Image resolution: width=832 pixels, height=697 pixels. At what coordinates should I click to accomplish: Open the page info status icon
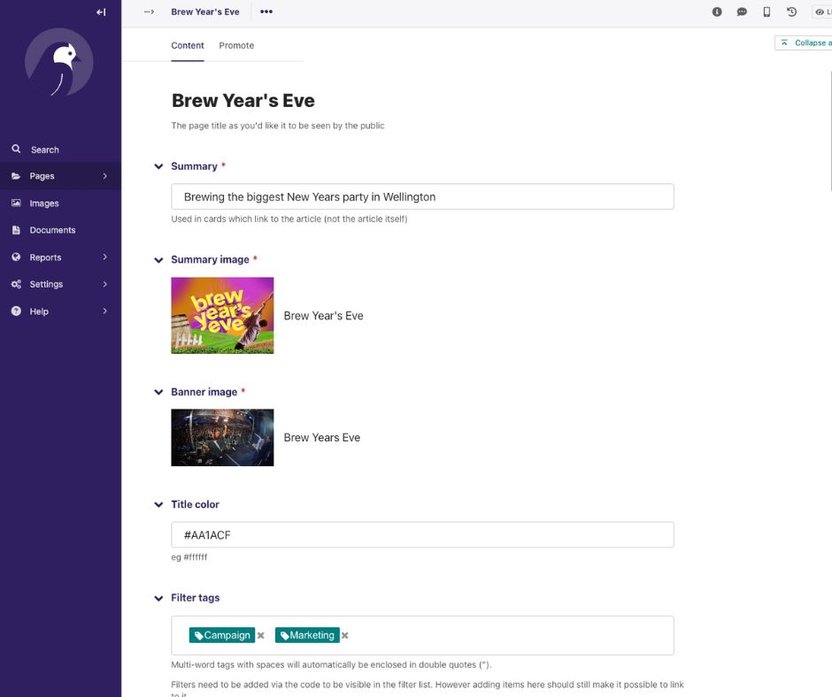(x=717, y=12)
